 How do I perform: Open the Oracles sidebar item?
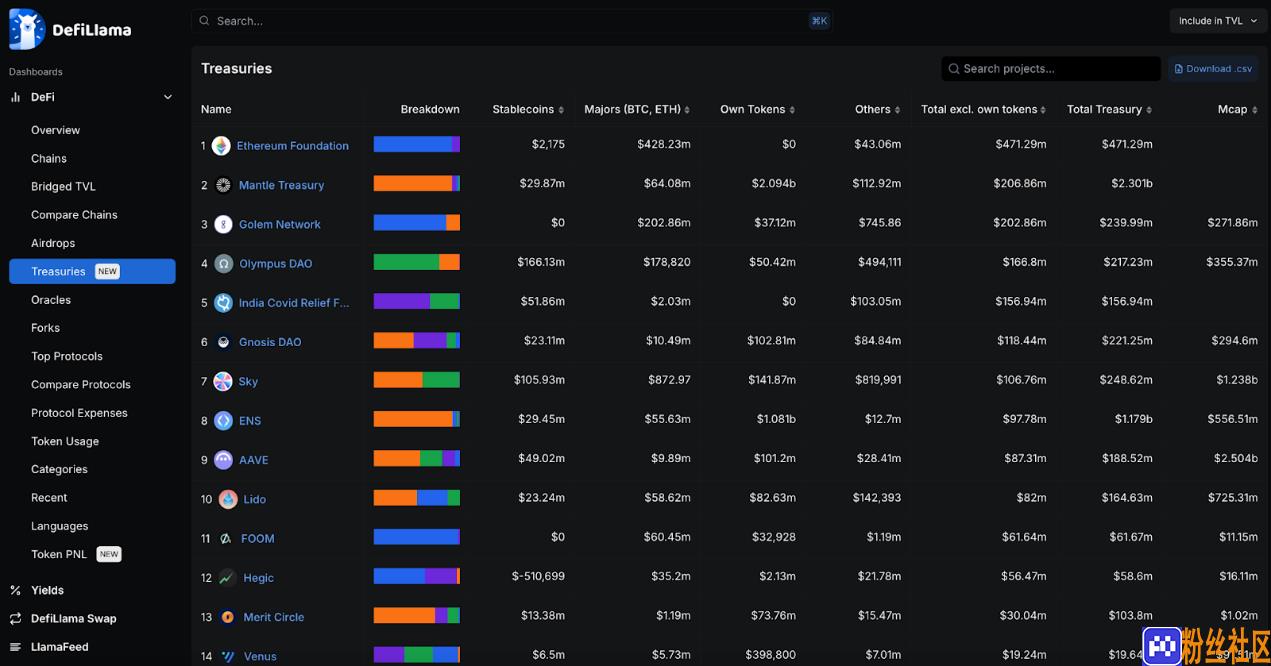51,300
